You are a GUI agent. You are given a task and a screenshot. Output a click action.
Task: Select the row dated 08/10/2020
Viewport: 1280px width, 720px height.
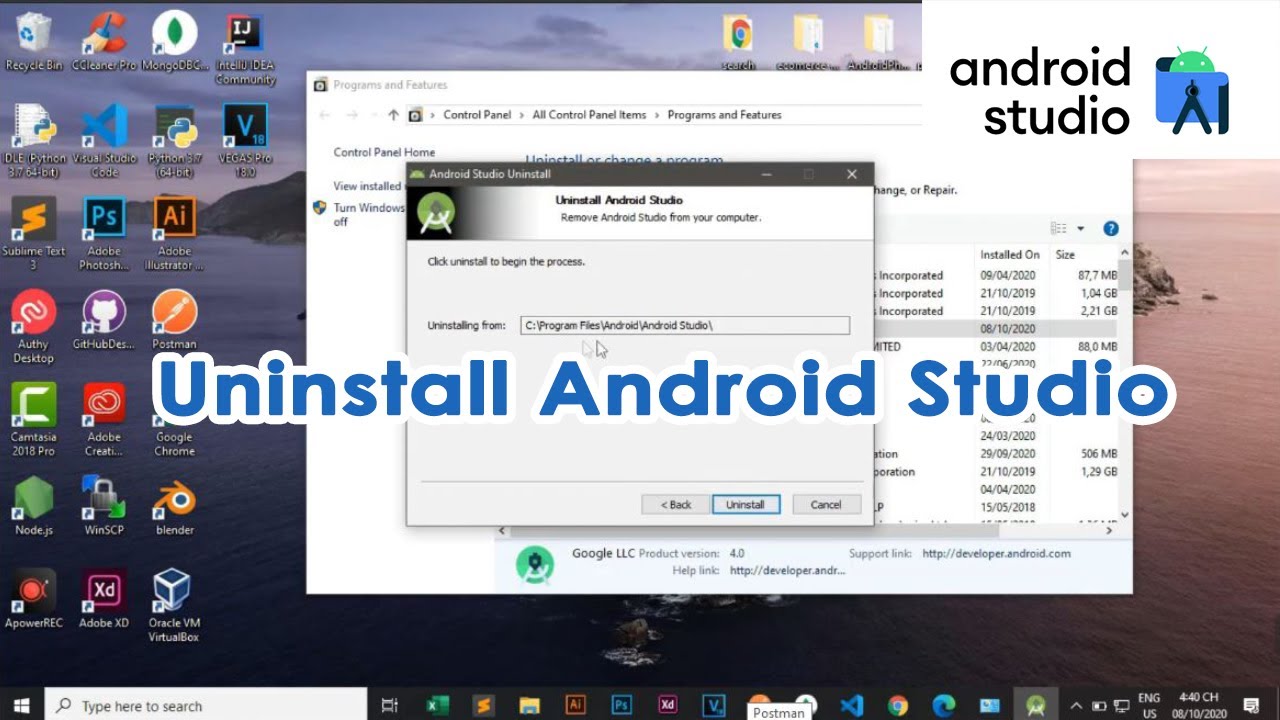(997, 329)
